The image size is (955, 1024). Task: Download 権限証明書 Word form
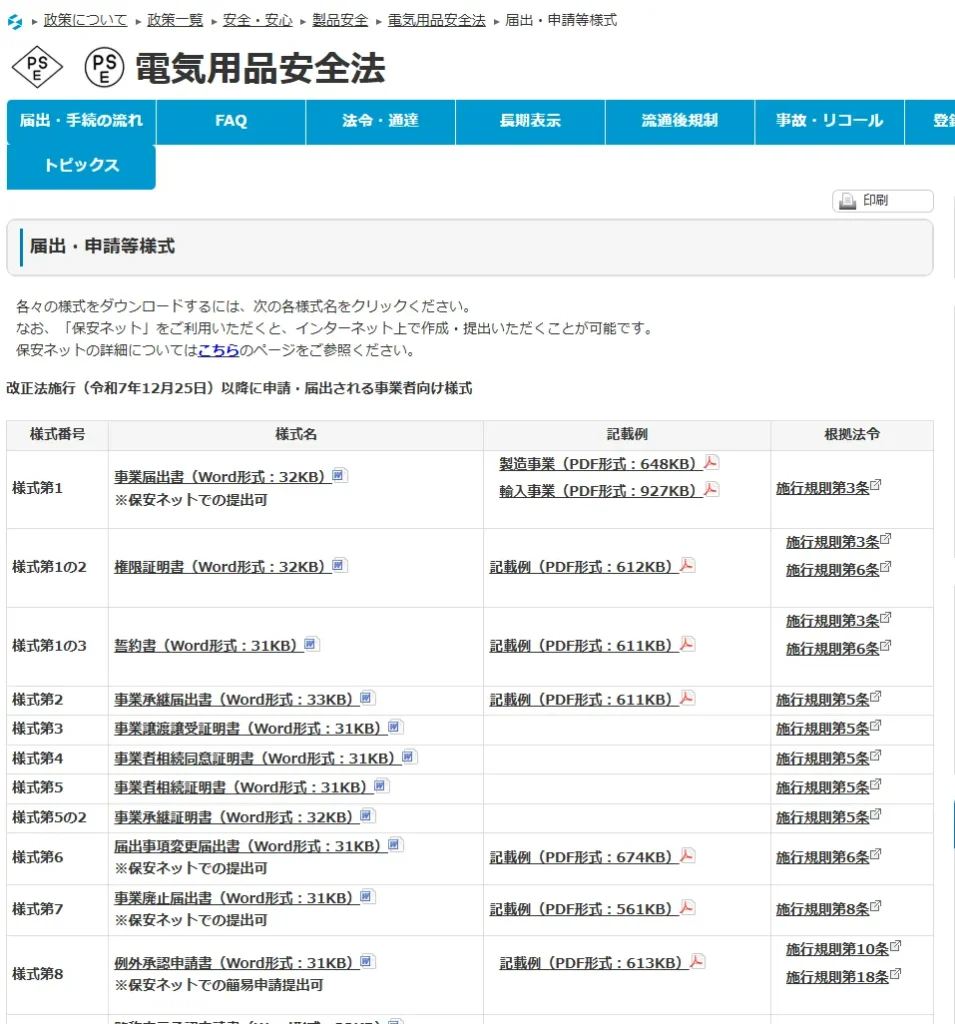tap(221, 567)
